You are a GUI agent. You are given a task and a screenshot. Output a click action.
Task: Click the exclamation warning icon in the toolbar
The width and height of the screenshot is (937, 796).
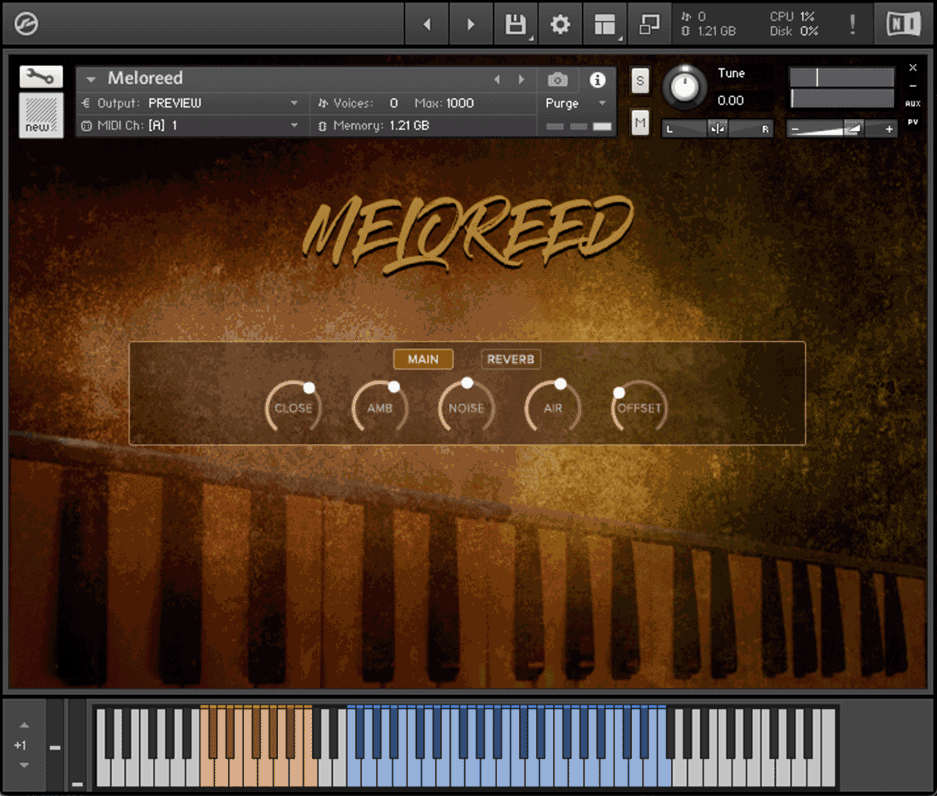coord(852,24)
